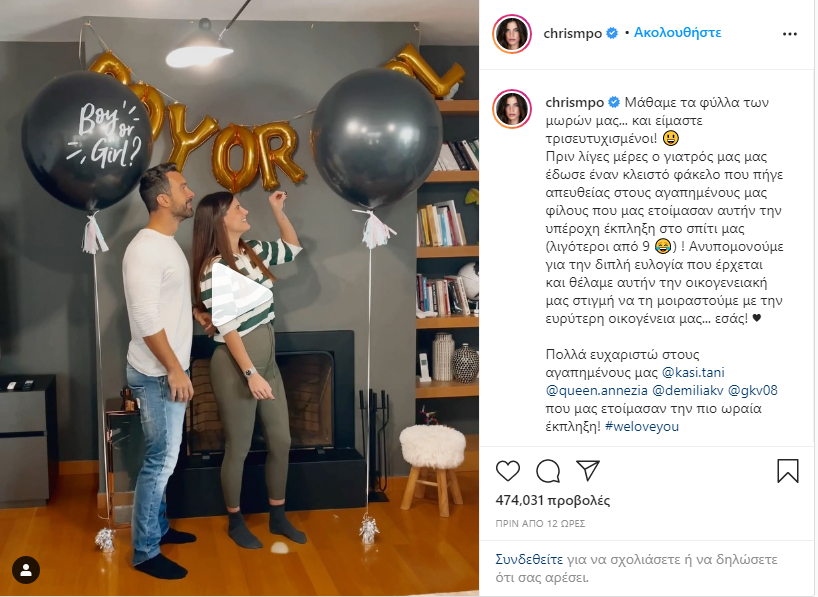Image resolution: width=818 pixels, height=597 pixels.
Task: Follow chrismpo via Ακολουθήστε
Action: click(677, 33)
